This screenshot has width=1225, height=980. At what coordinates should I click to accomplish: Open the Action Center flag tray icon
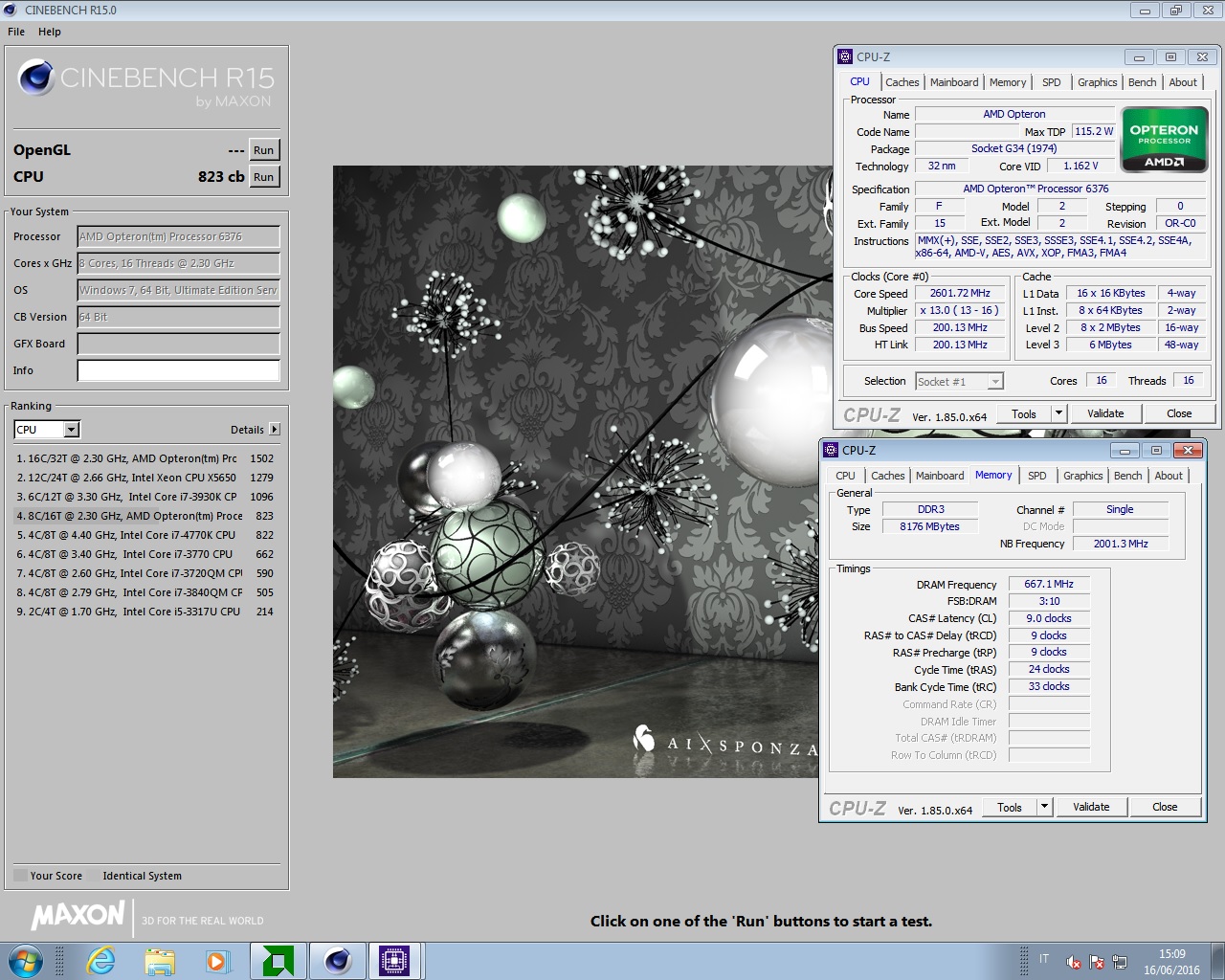click(1097, 962)
